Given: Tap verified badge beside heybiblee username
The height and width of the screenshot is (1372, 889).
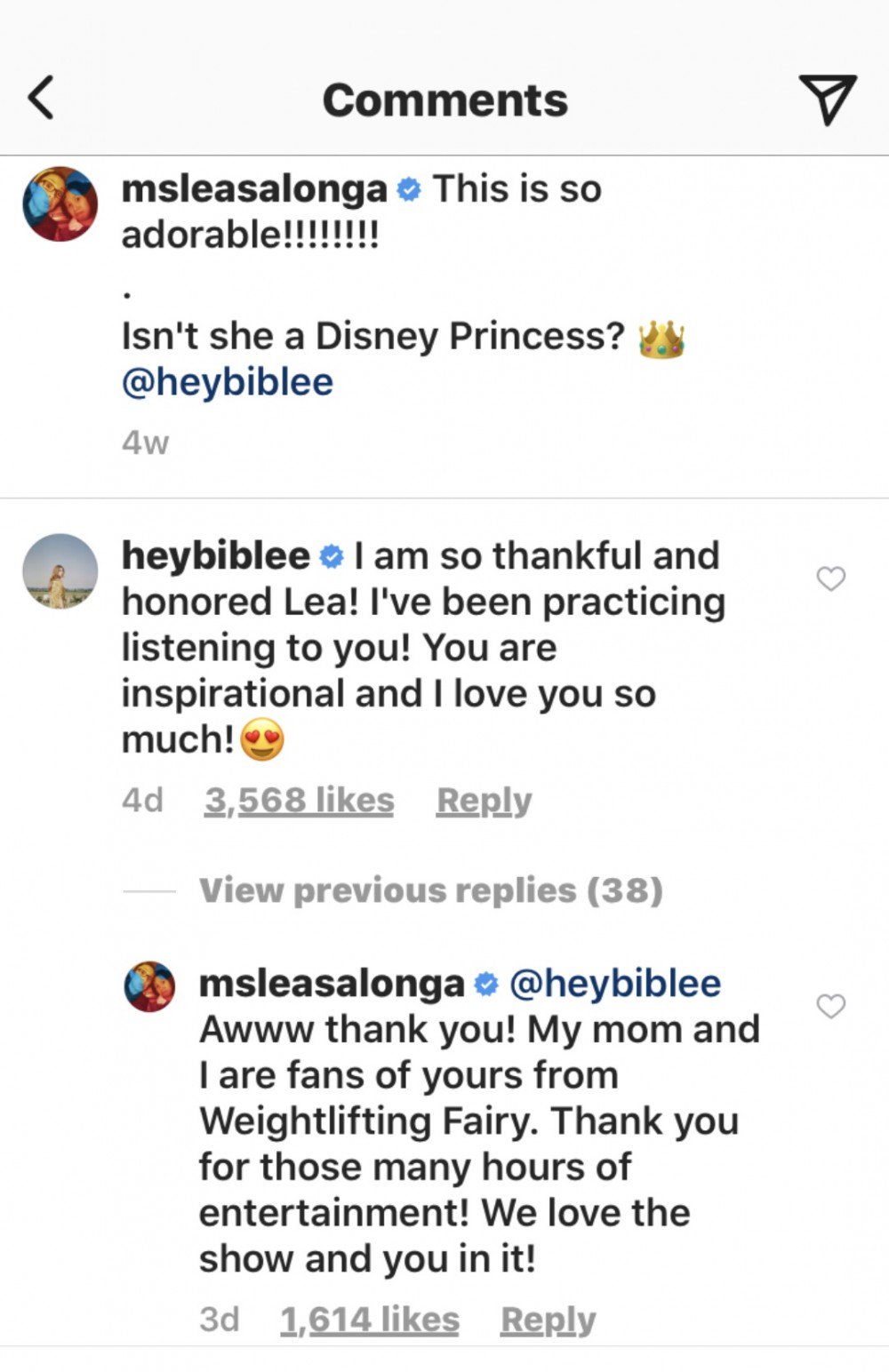Looking at the screenshot, I should tap(331, 557).
